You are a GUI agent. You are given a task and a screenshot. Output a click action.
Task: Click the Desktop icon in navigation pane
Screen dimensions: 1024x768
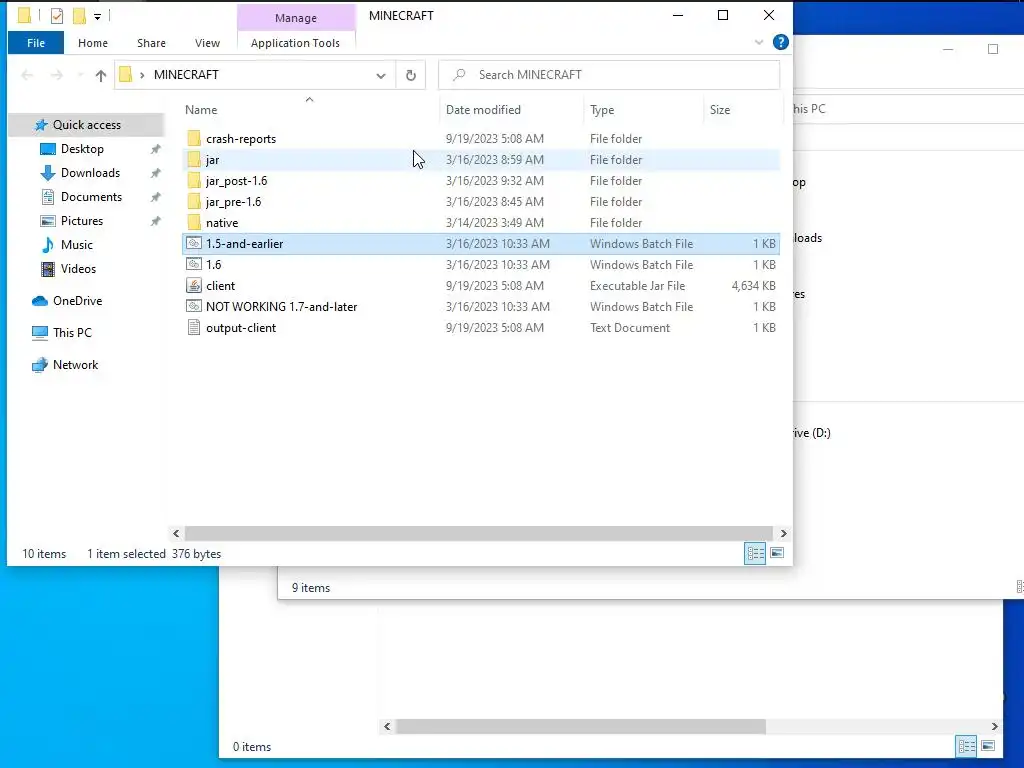tap(48, 149)
